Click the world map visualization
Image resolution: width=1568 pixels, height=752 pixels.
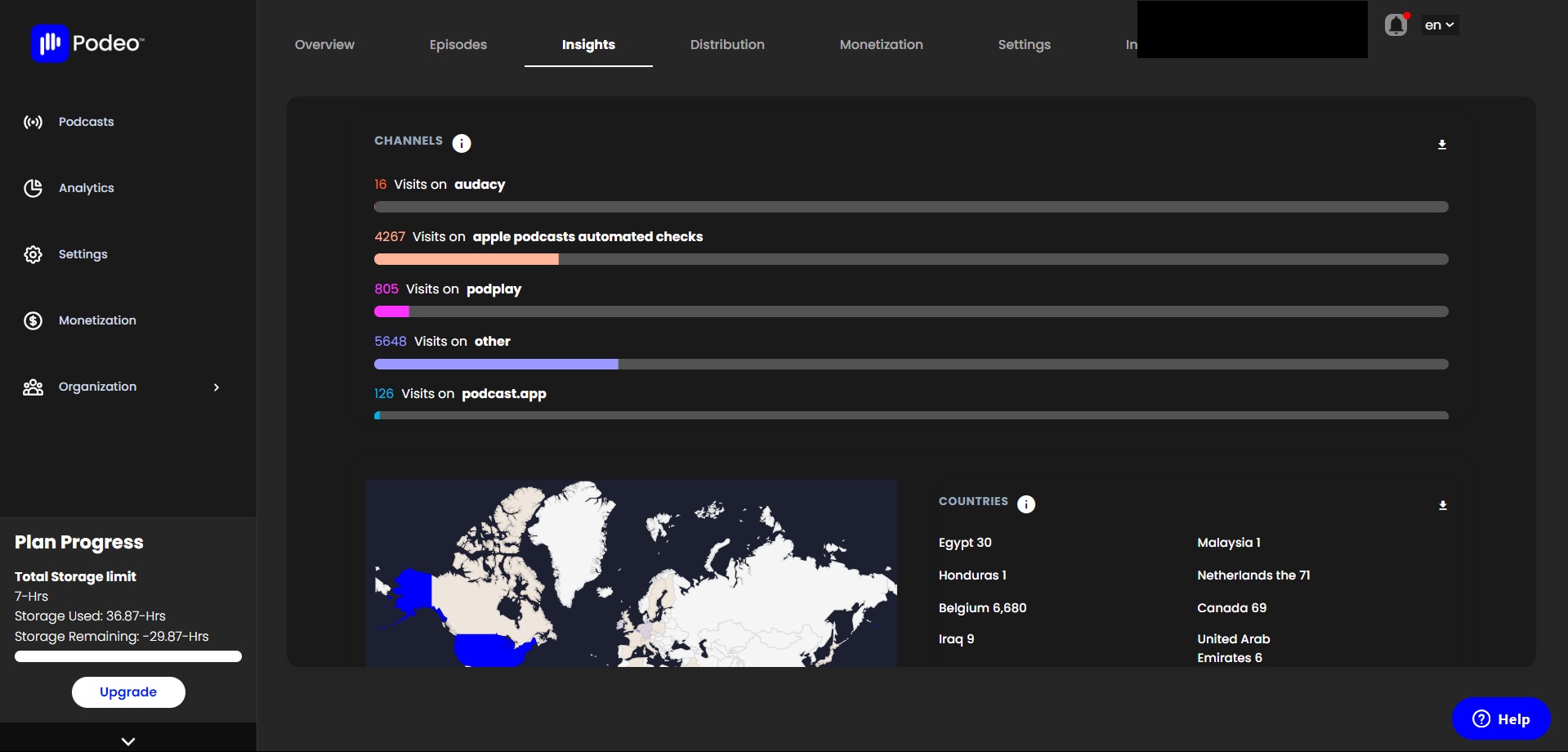632,573
